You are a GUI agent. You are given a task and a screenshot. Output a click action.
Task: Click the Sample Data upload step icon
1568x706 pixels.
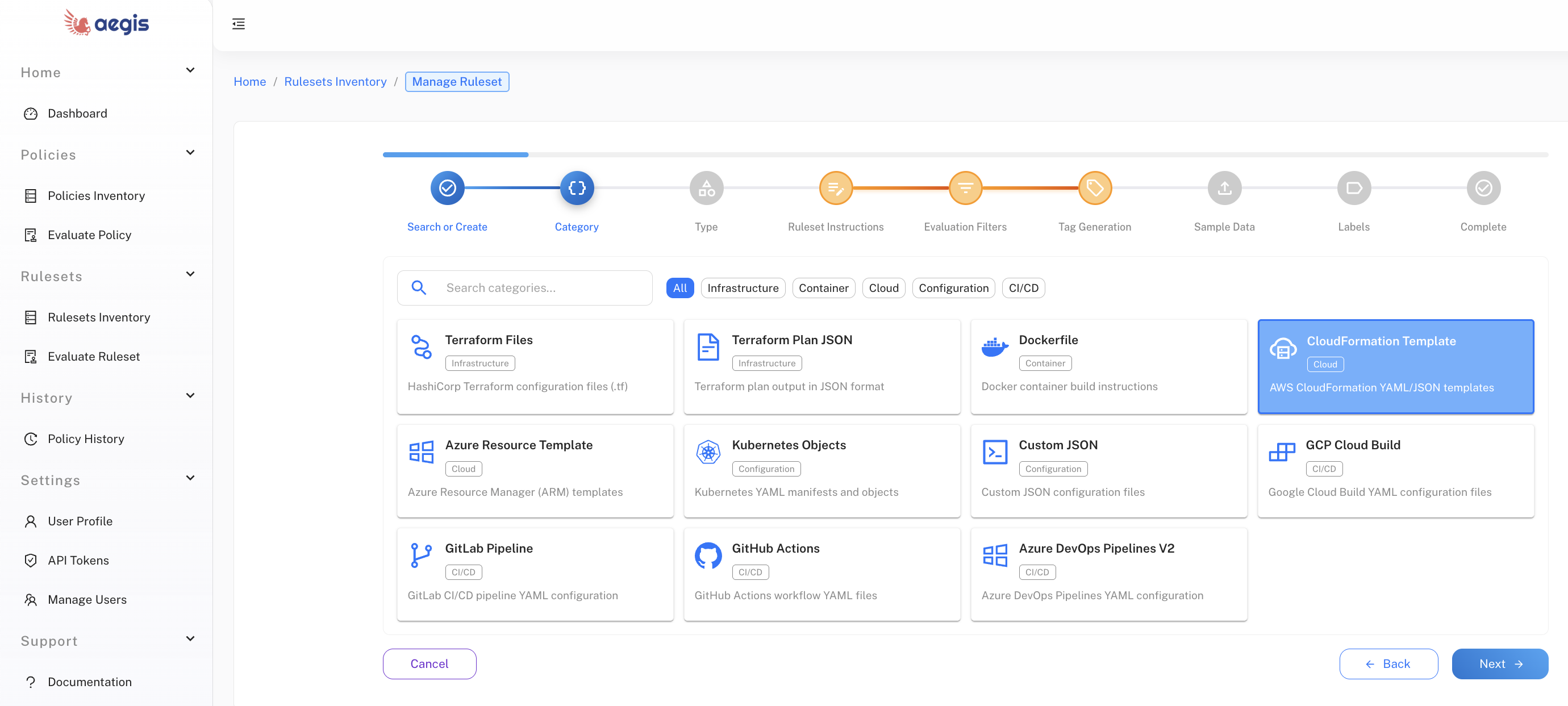tap(1224, 188)
